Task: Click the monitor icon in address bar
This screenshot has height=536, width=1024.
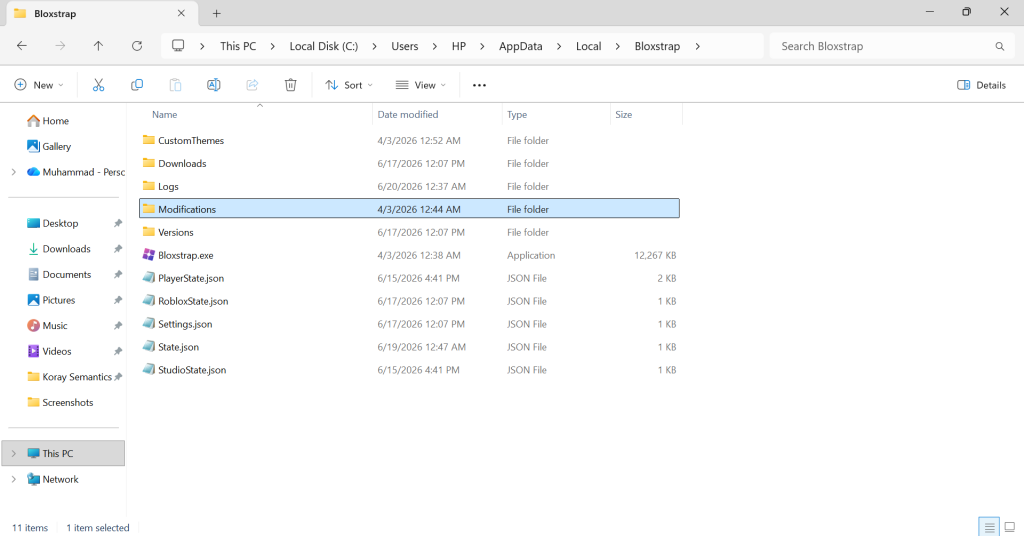Action: 178,46
